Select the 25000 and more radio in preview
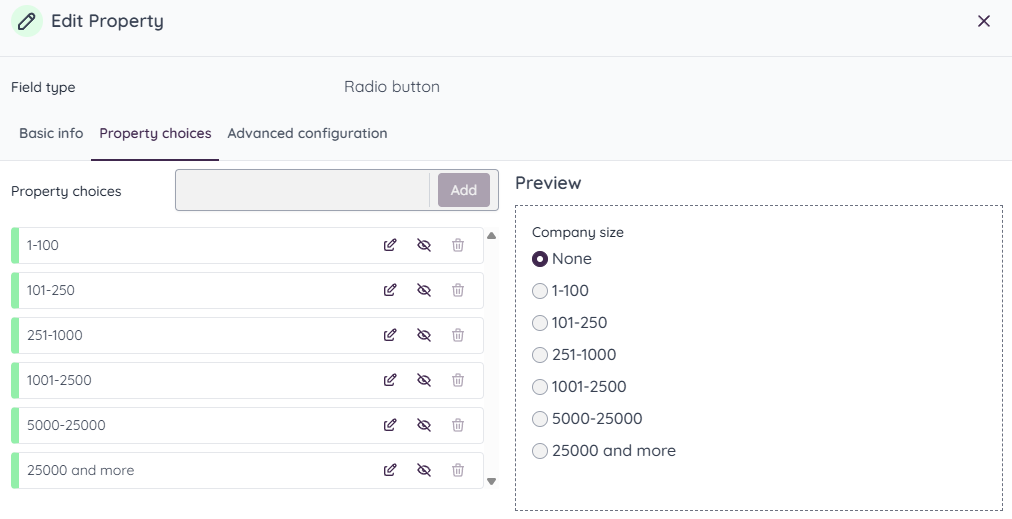Screen dimensions: 1012x519 [x=540, y=451]
